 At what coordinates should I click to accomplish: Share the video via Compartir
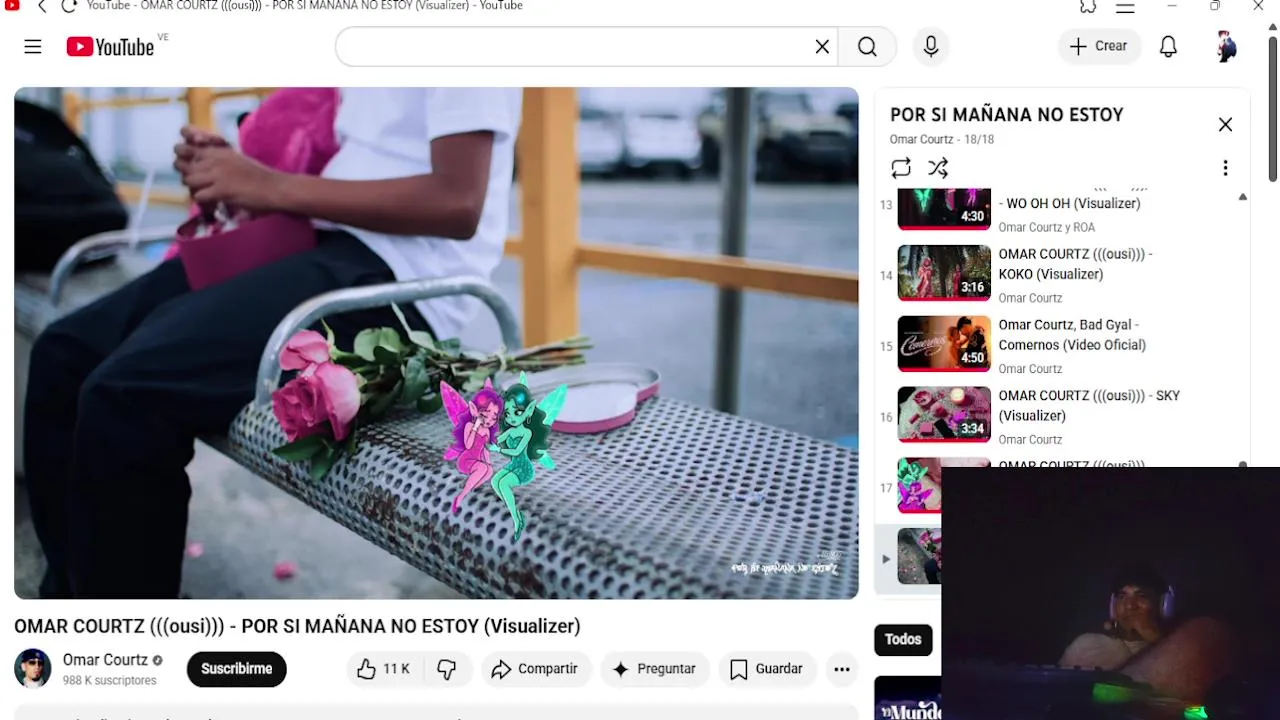tap(535, 669)
